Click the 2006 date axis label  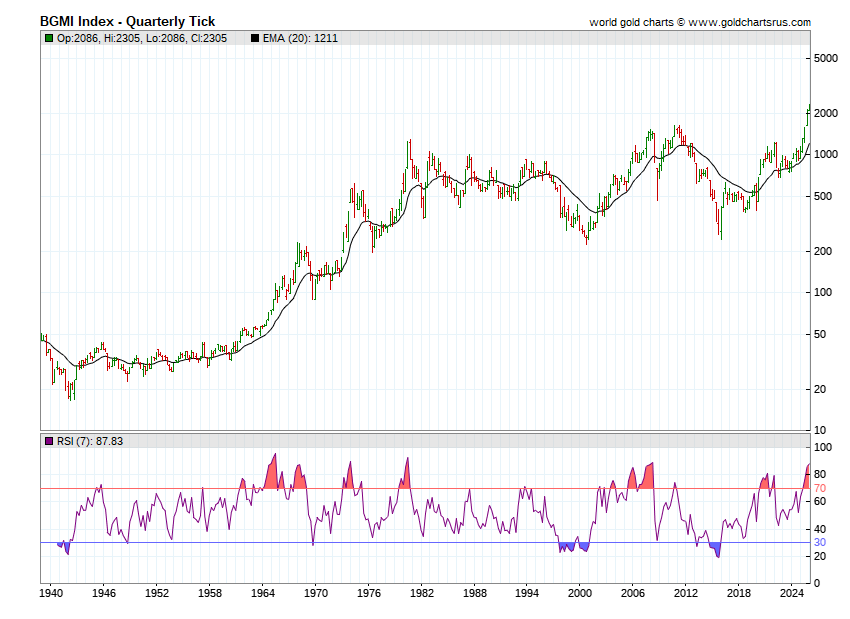(632, 593)
